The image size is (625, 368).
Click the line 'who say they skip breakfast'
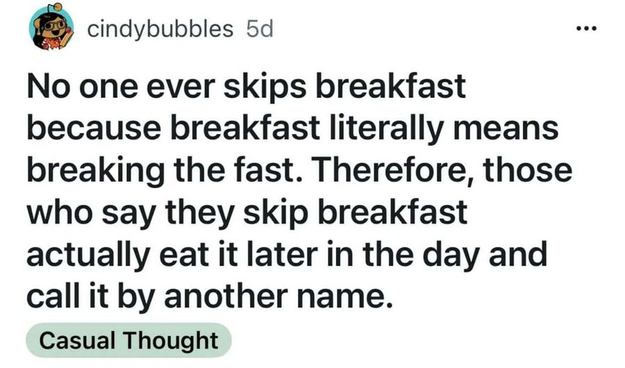pyautogui.click(x=247, y=212)
